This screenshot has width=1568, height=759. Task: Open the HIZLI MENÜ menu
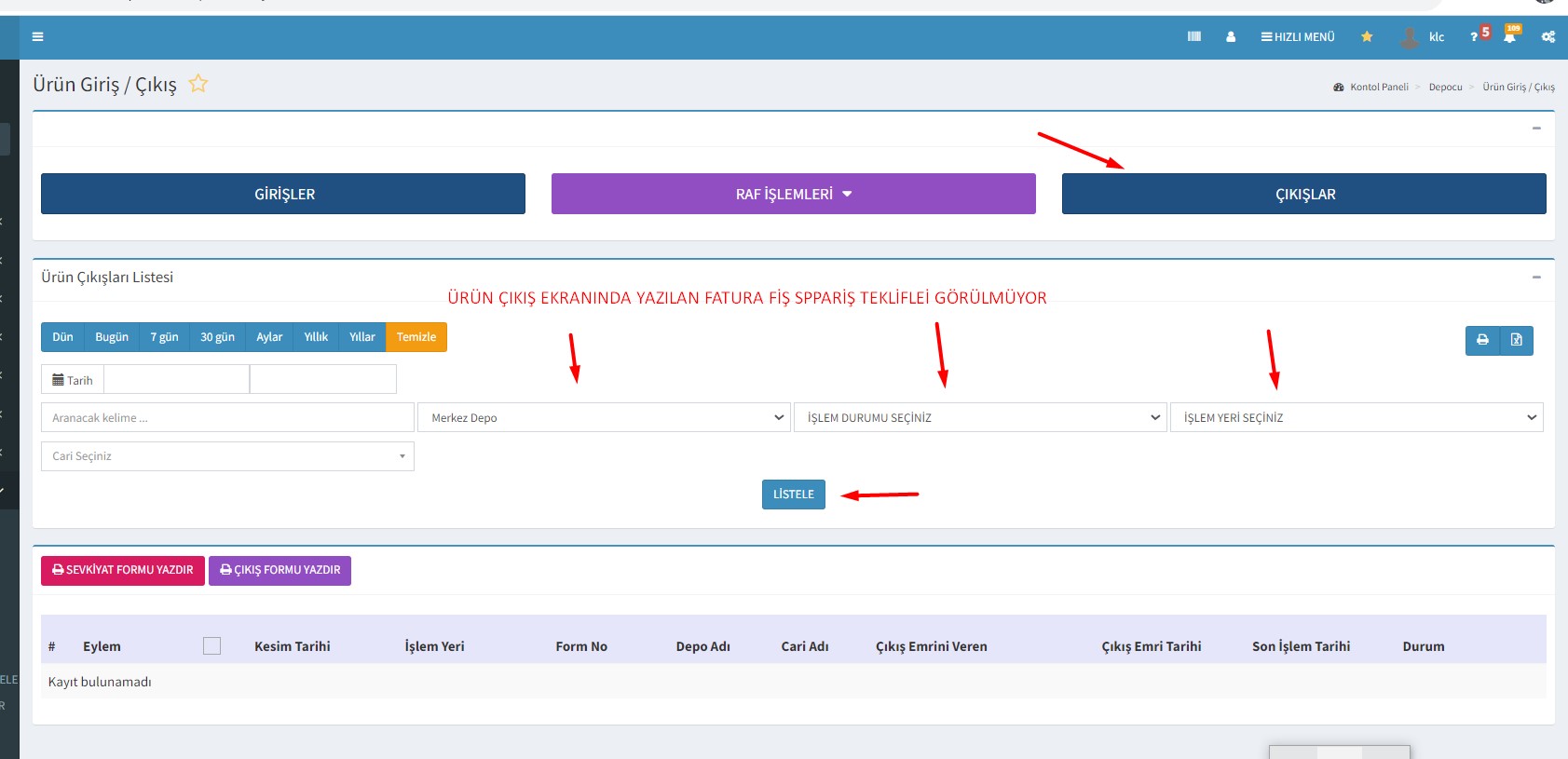(x=1298, y=37)
